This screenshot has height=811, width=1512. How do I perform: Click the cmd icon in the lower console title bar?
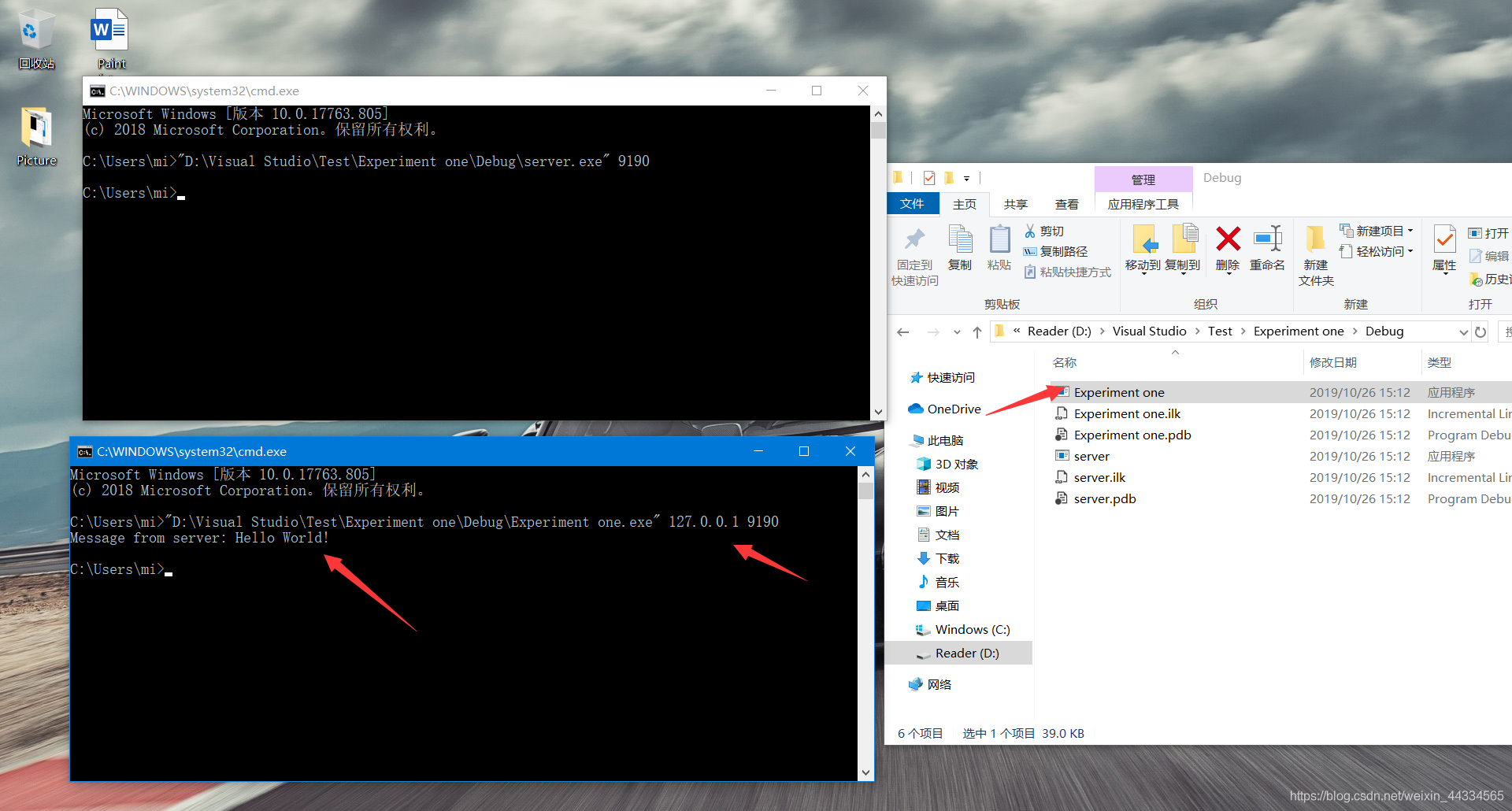(84, 452)
